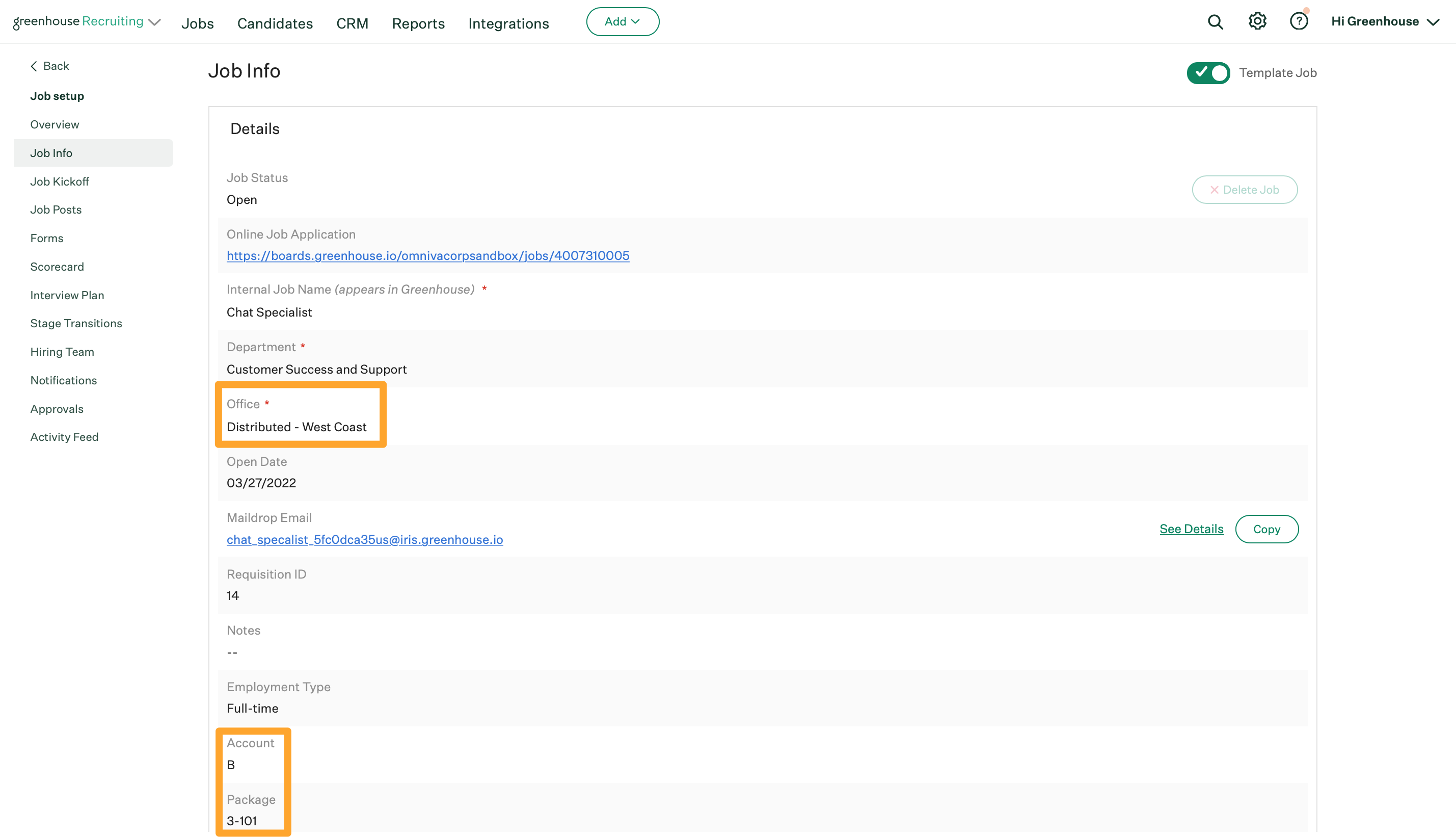Open the Interview Plan sidebar item

click(67, 296)
